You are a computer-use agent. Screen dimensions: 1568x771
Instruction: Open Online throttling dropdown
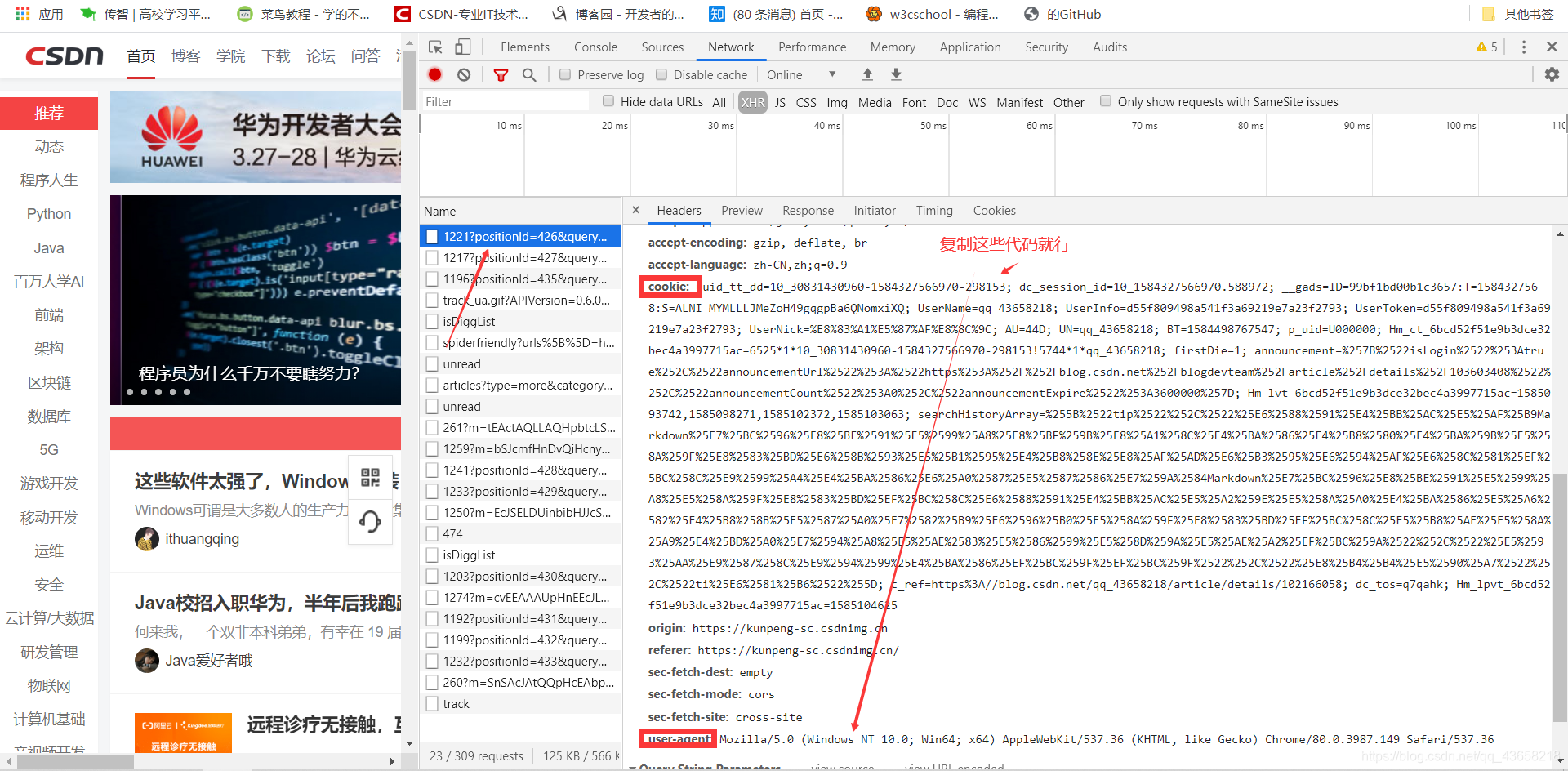[x=801, y=74]
